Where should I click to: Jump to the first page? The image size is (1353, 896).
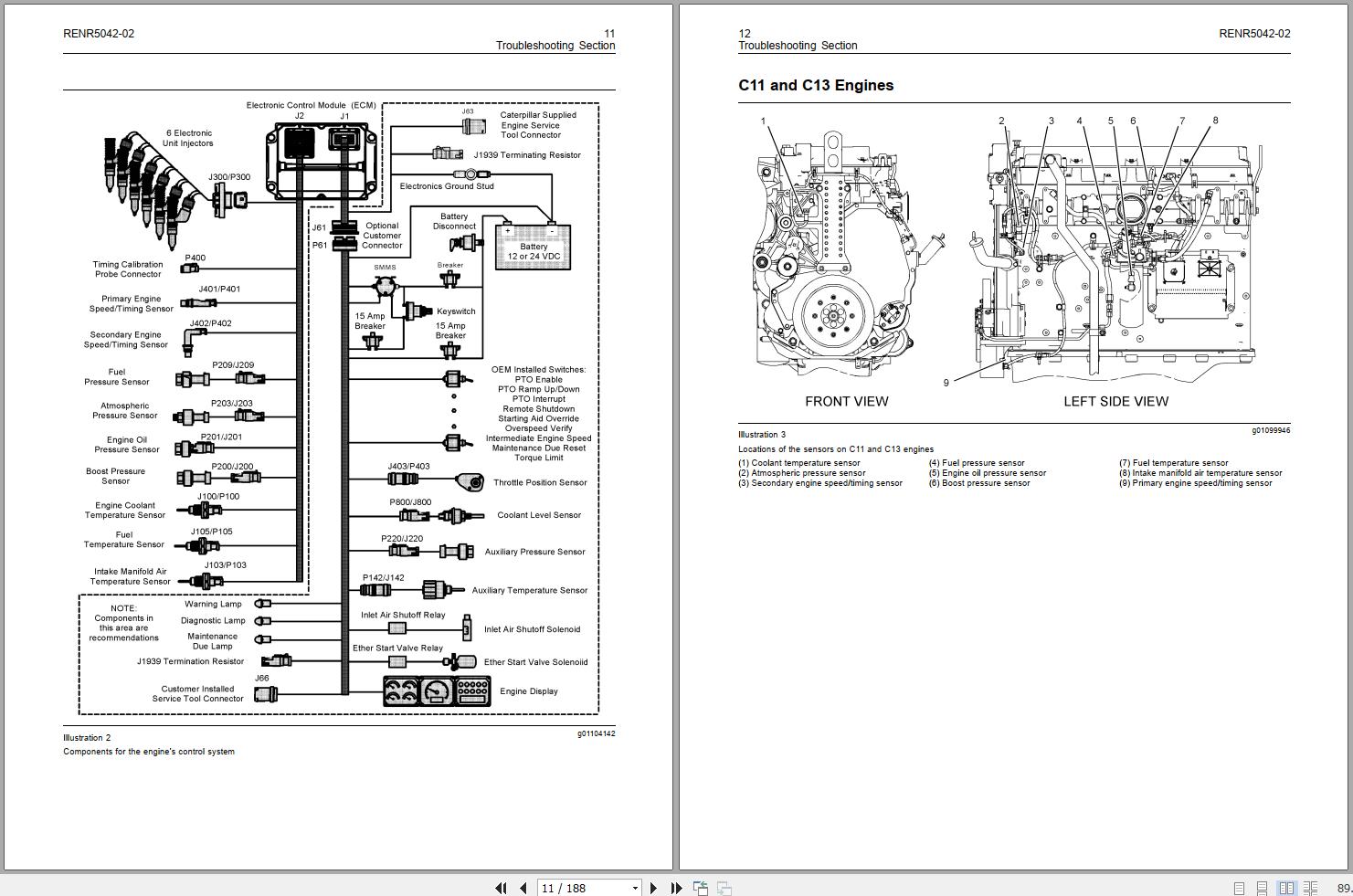click(x=500, y=888)
